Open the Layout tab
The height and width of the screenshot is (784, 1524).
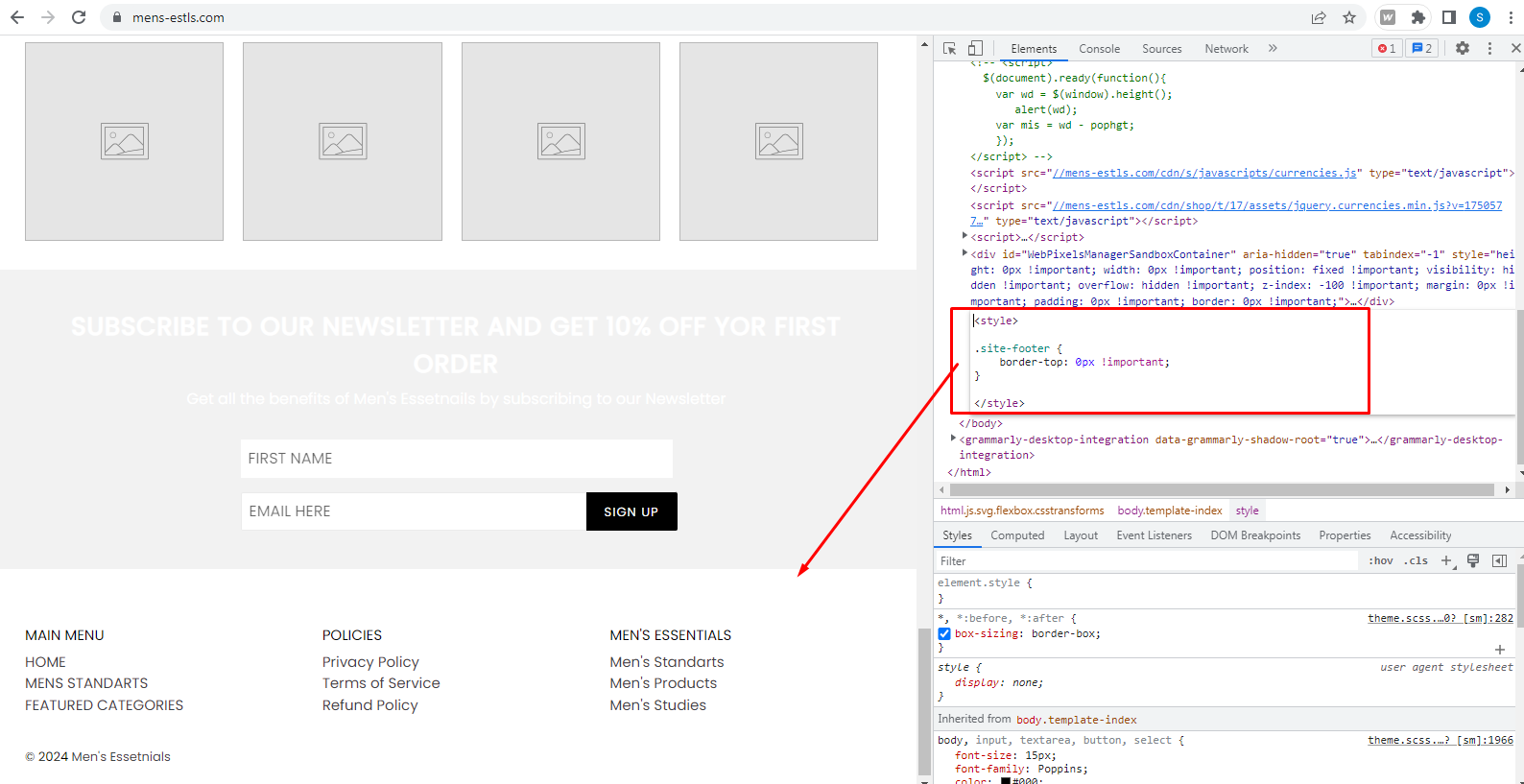[x=1081, y=535]
